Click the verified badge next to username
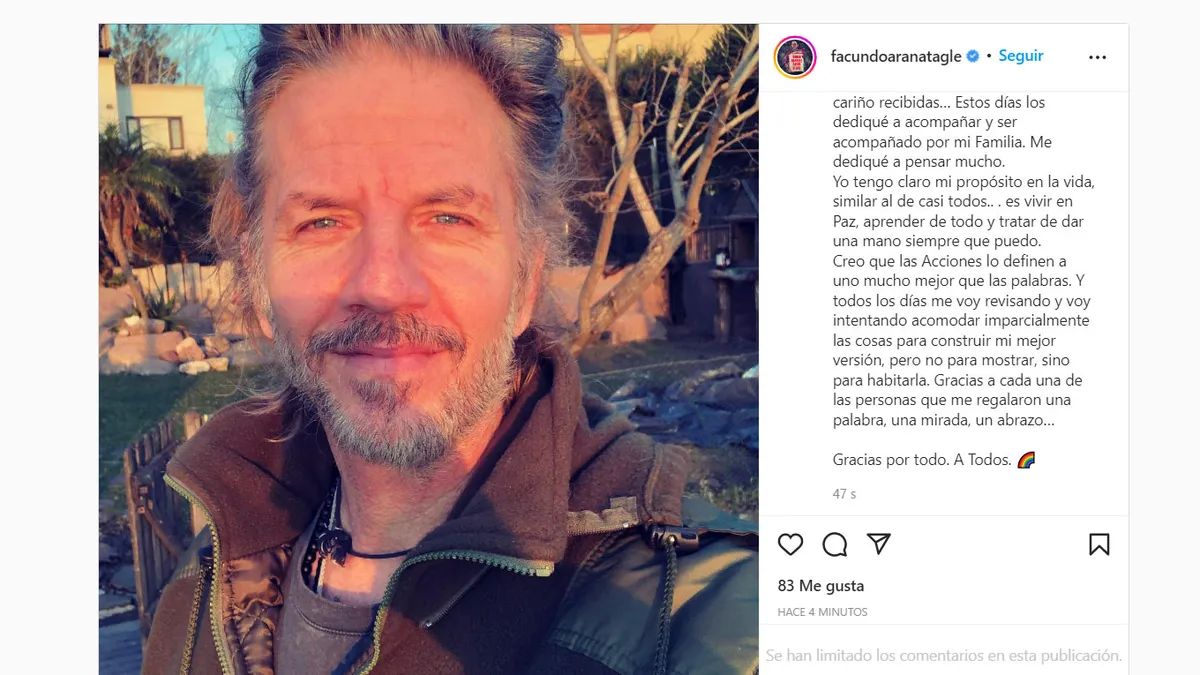 [x=971, y=57]
